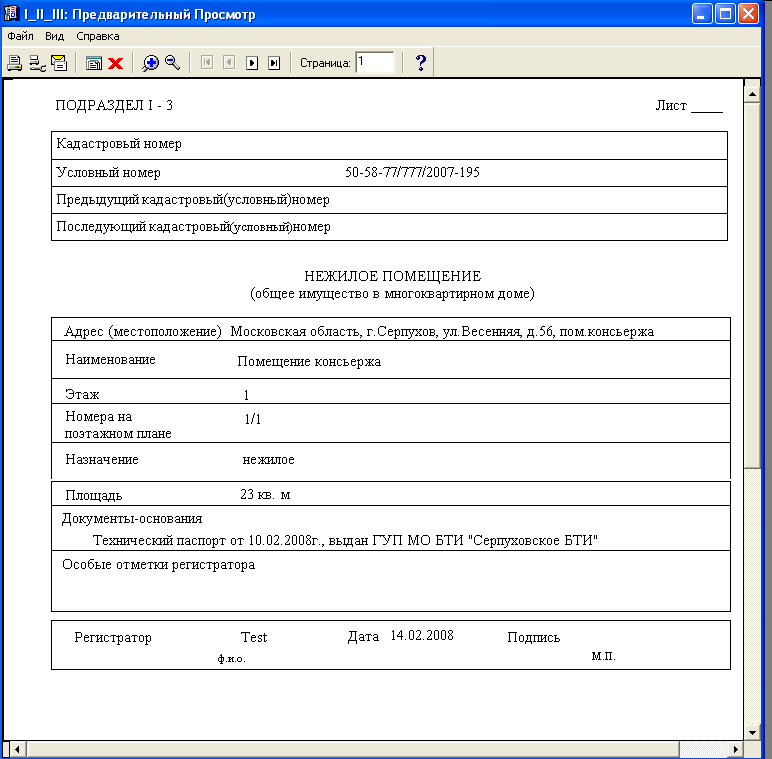Click the "Подпись" label
772x759 pixels.
[x=534, y=638]
